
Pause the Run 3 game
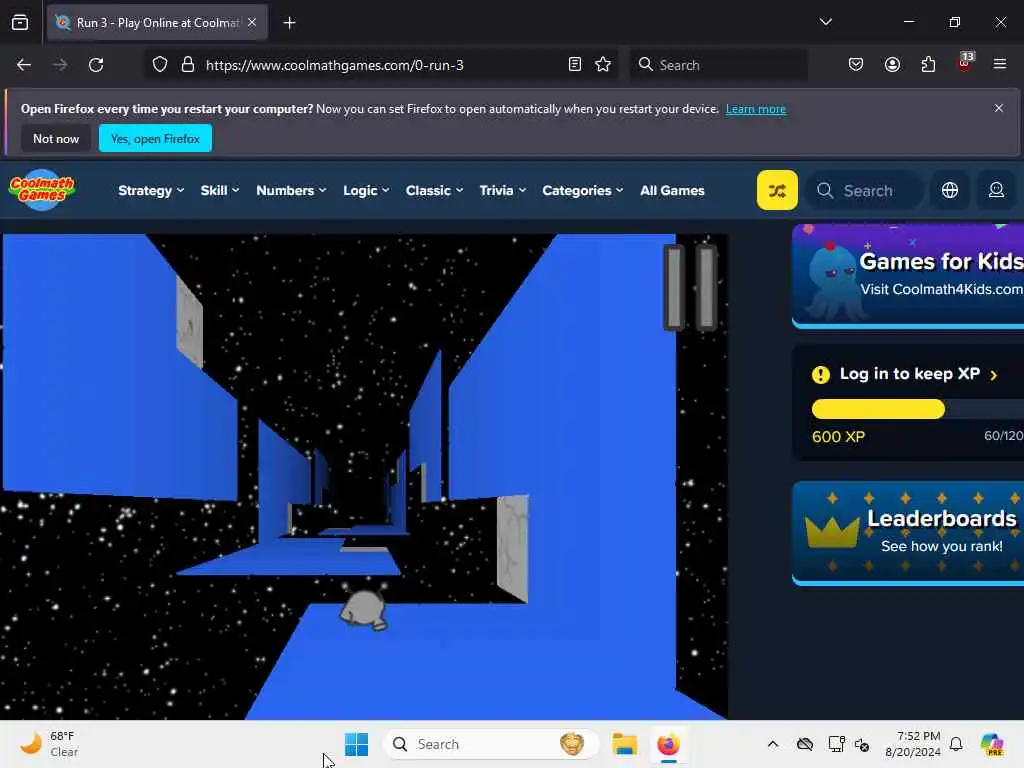point(690,287)
